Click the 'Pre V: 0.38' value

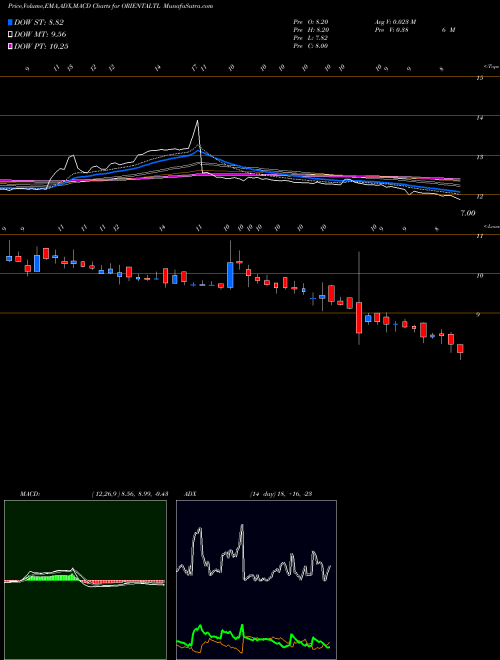click(x=391, y=30)
